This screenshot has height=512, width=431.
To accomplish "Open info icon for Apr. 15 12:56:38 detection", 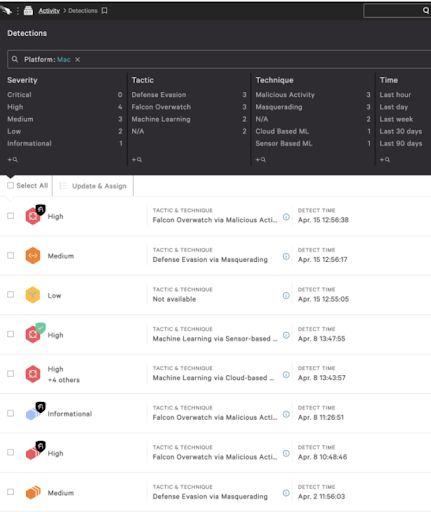I will (286, 217).
